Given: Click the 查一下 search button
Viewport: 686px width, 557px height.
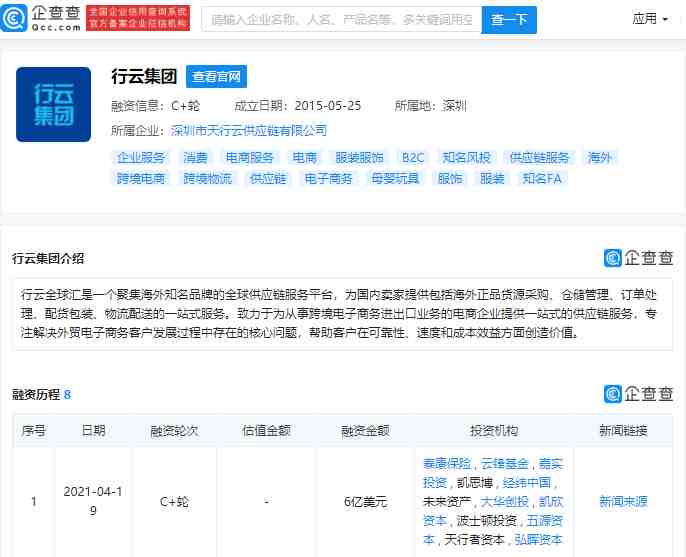Looking at the screenshot, I should pyautogui.click(x=509, y=19).
